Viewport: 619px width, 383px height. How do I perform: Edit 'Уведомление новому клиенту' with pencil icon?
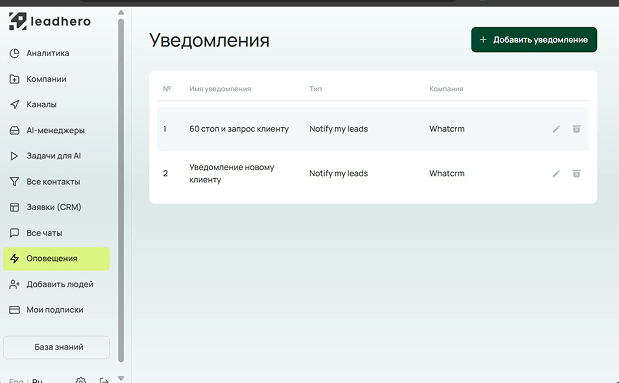pyautogui.click(x=556, y=174)
